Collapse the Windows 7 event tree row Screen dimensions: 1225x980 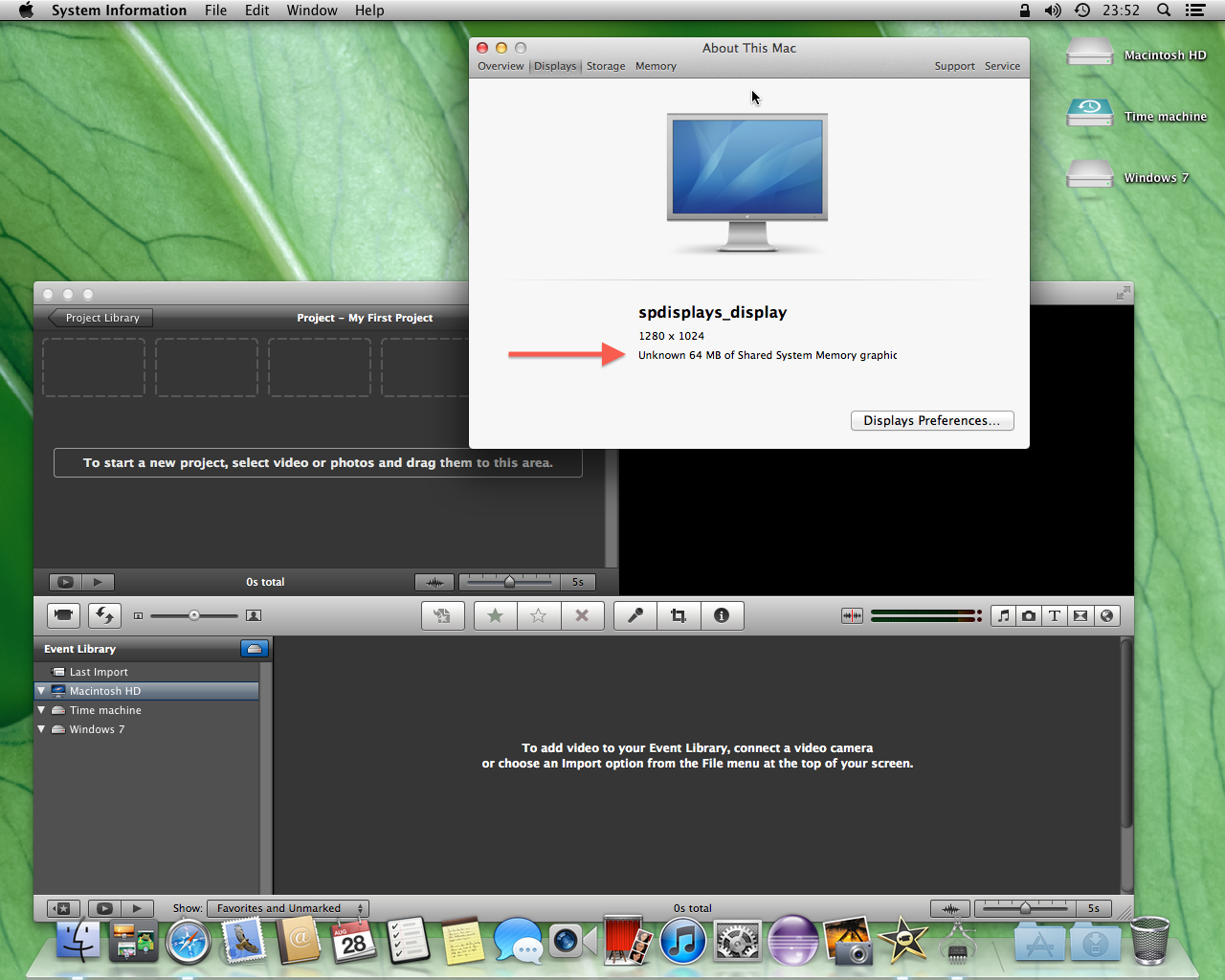pos(41,729)
